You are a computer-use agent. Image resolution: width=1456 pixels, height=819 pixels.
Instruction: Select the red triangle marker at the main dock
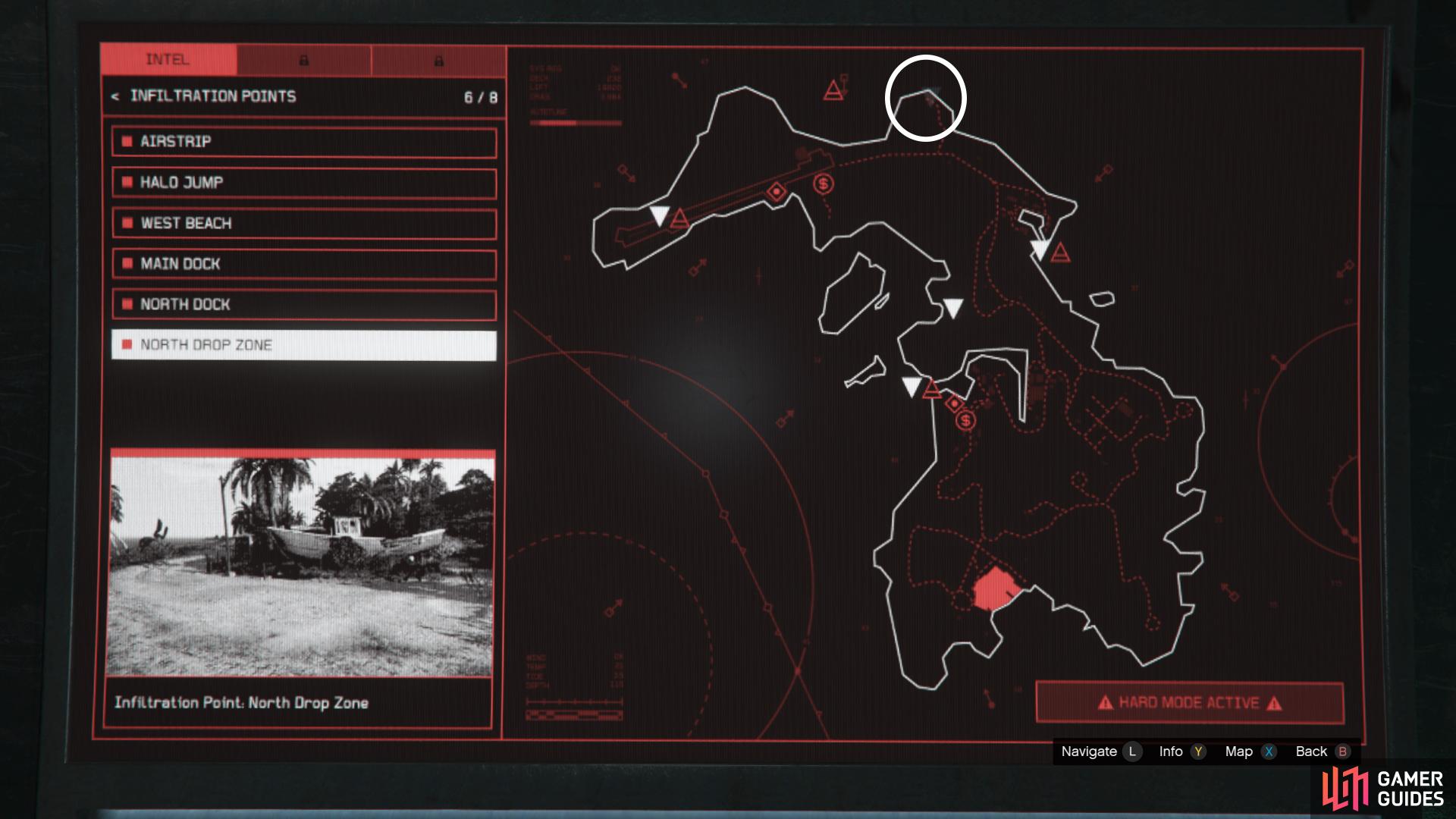pos(932,390)
